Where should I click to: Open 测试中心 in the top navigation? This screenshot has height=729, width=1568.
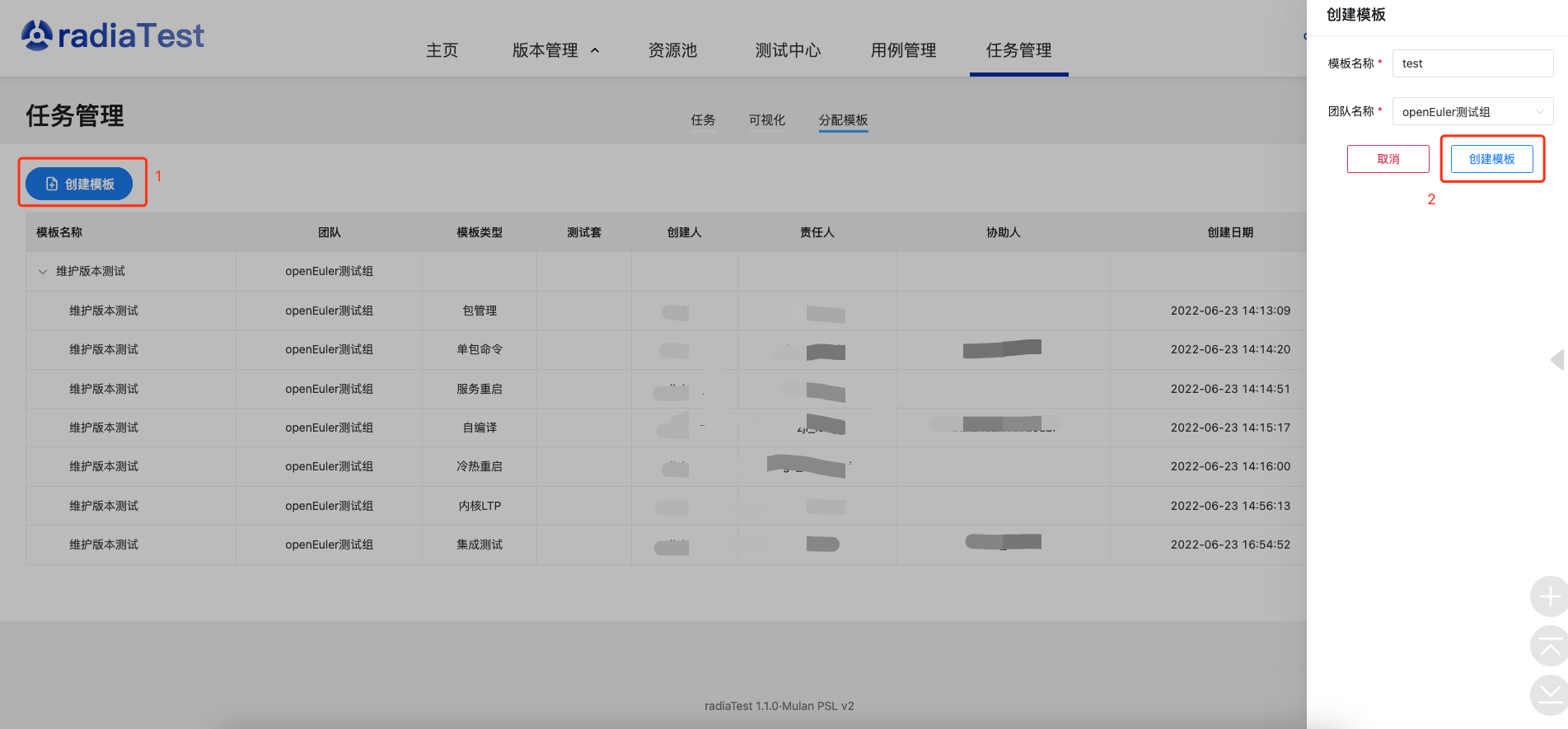click(788, 50)
